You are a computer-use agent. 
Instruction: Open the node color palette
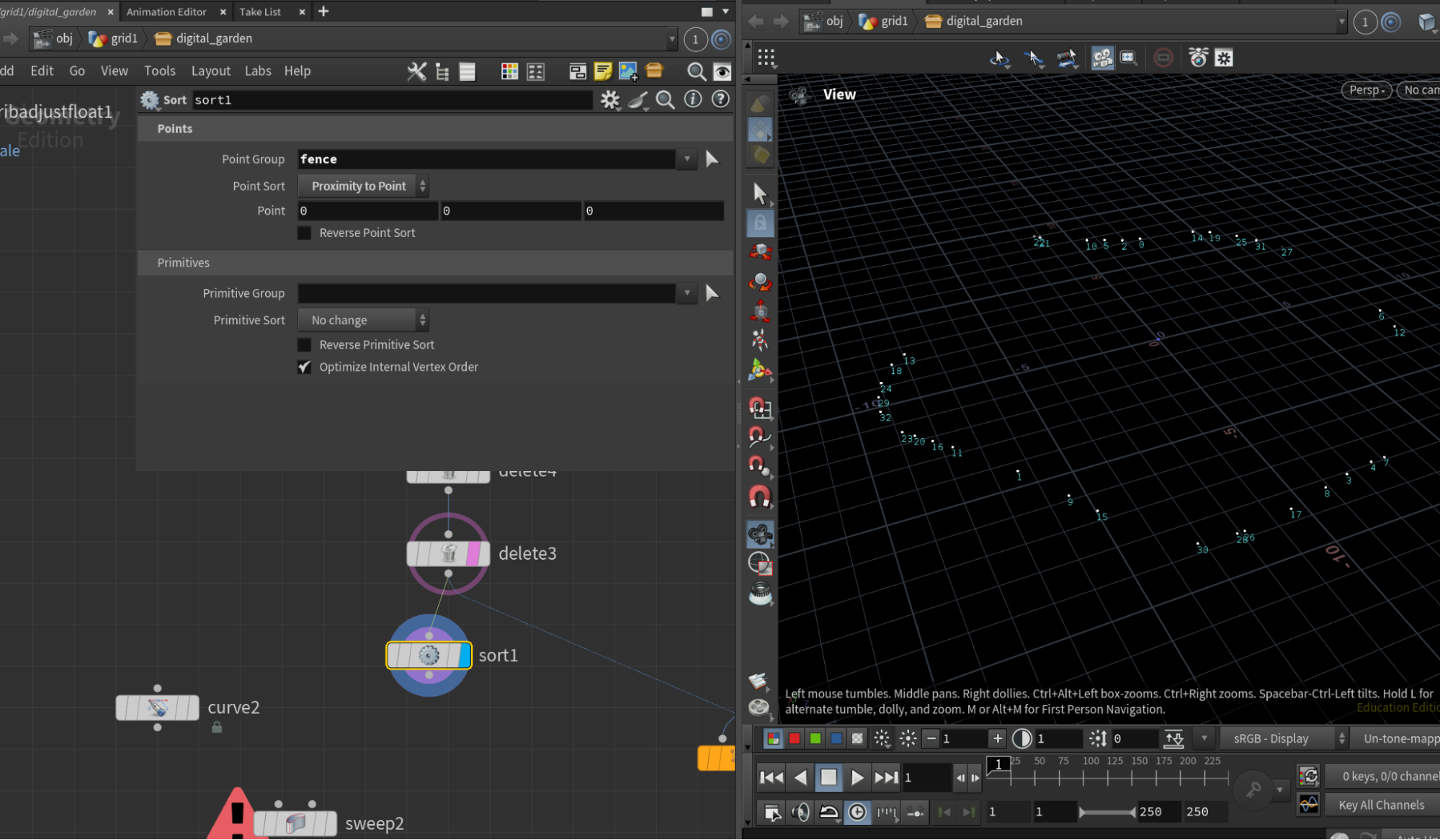pyautogui.click(x=509, y=71)
